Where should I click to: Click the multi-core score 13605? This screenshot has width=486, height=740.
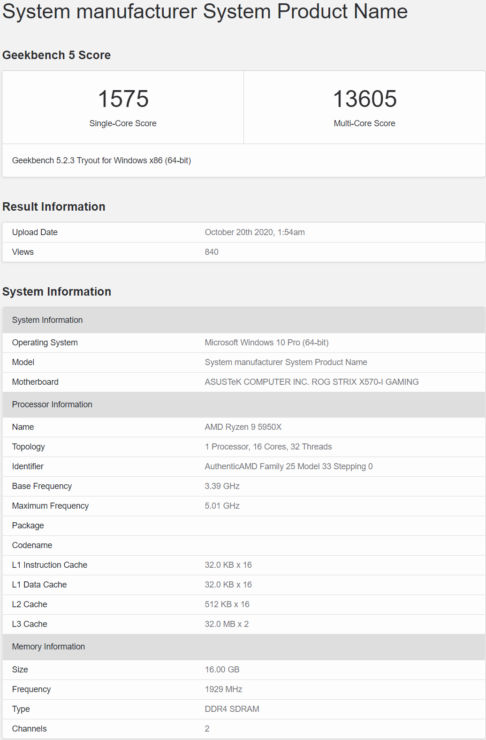coord(365,99)
